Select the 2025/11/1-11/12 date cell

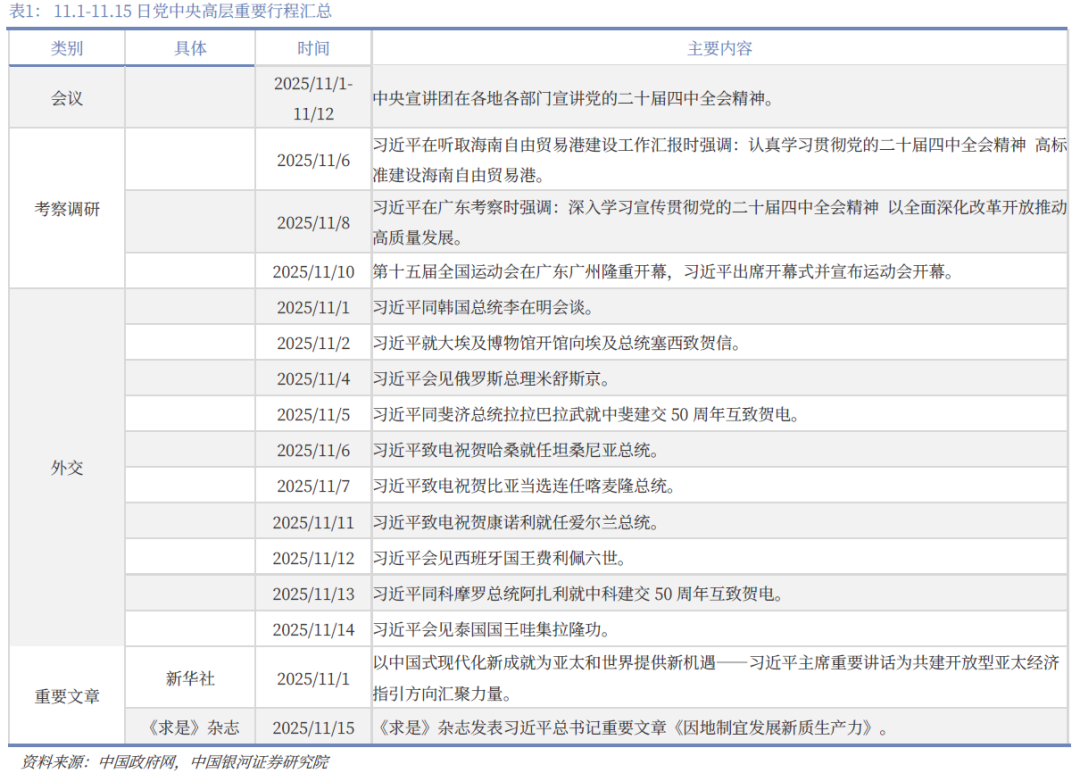pos(314,96)
